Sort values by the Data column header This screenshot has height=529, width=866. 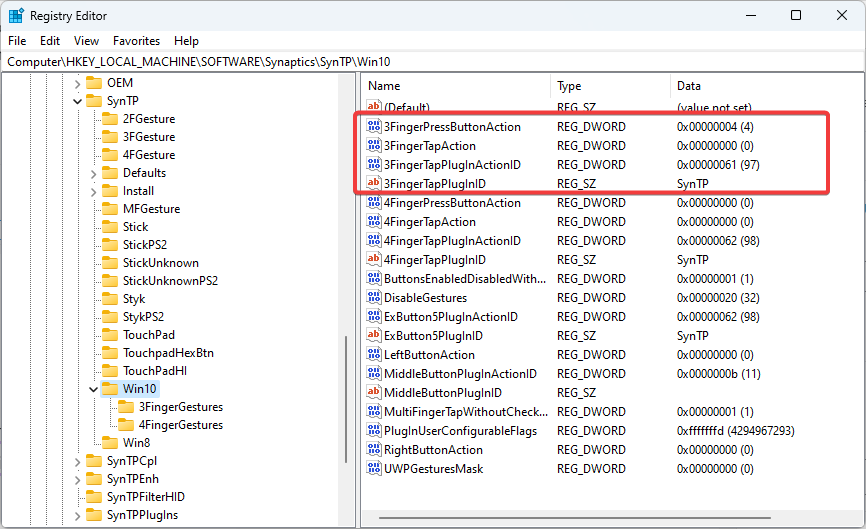766,86
